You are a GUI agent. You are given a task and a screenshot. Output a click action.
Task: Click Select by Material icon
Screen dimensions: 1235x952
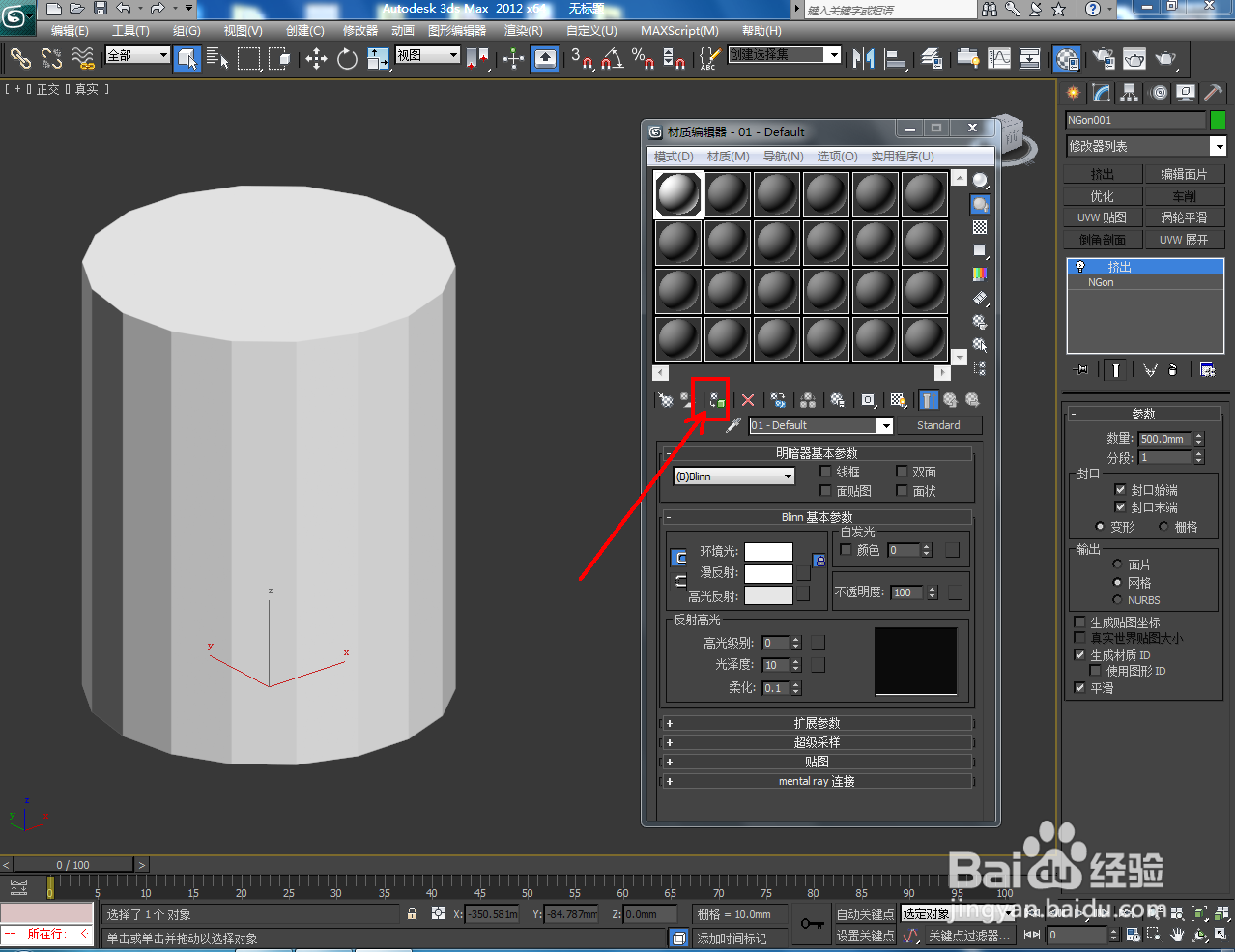pos(980,345)
